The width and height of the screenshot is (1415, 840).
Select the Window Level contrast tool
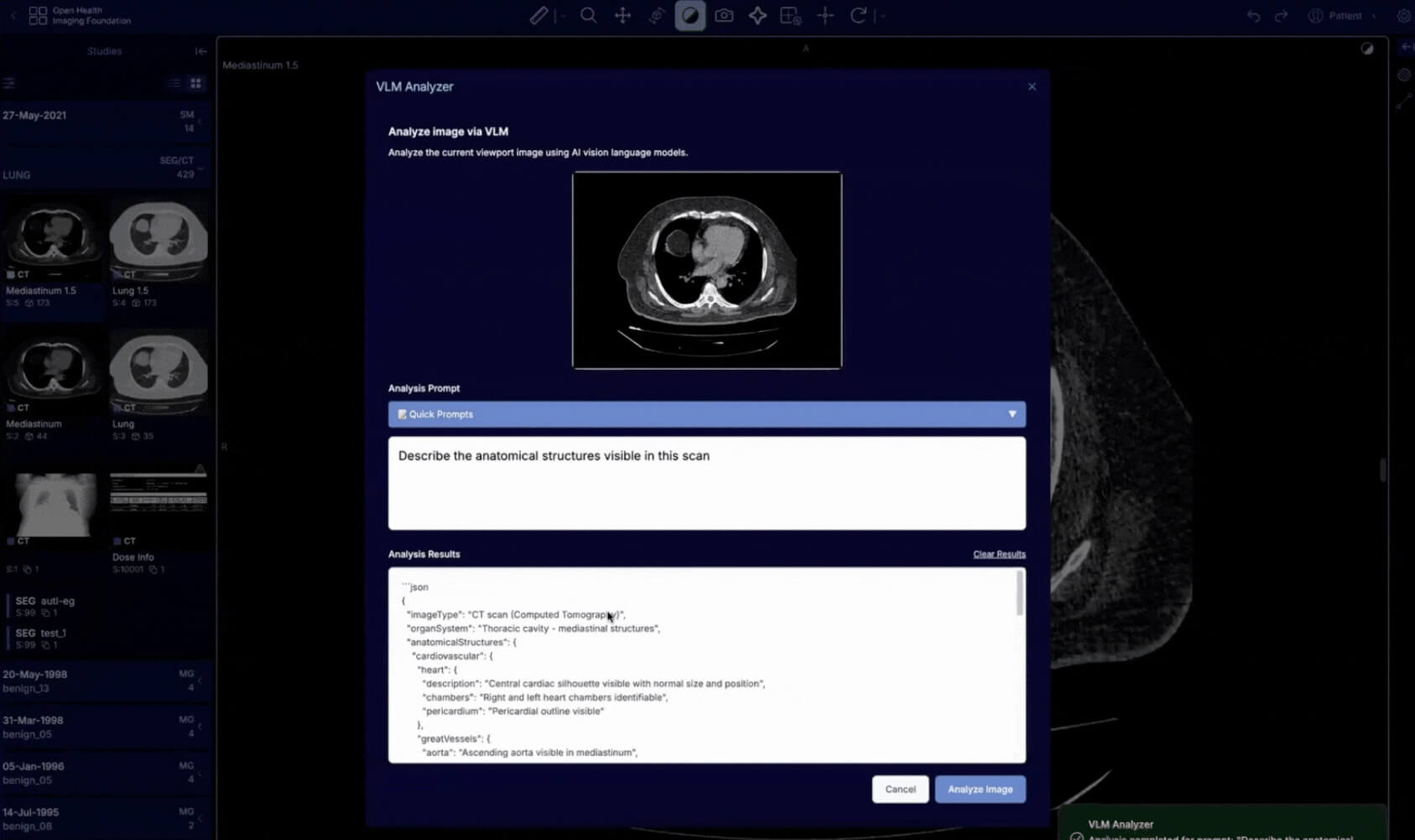click(x=689, y=16)
